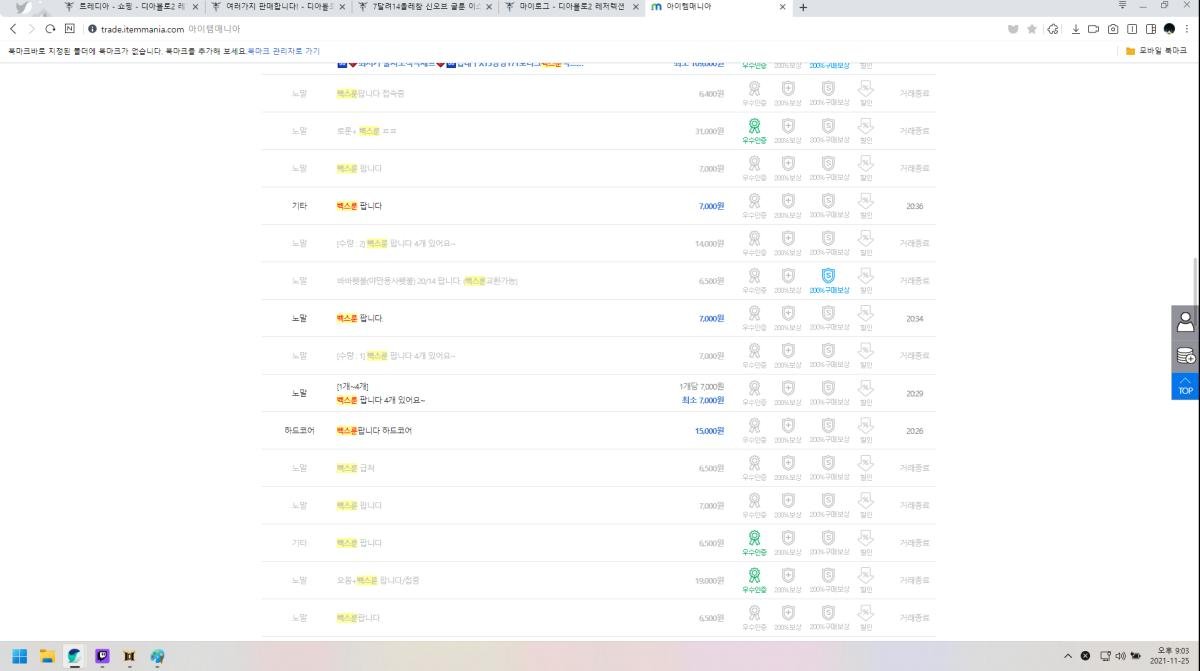Screen dimensions: 1200x671
Task: Open the 1개~4개 백스룬 listing with 4개 있어요
Action: (380, 400)
